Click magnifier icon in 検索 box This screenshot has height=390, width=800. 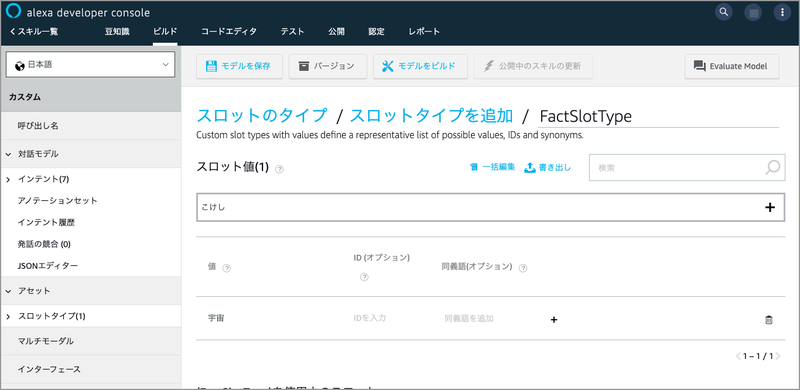pos(773,167)
